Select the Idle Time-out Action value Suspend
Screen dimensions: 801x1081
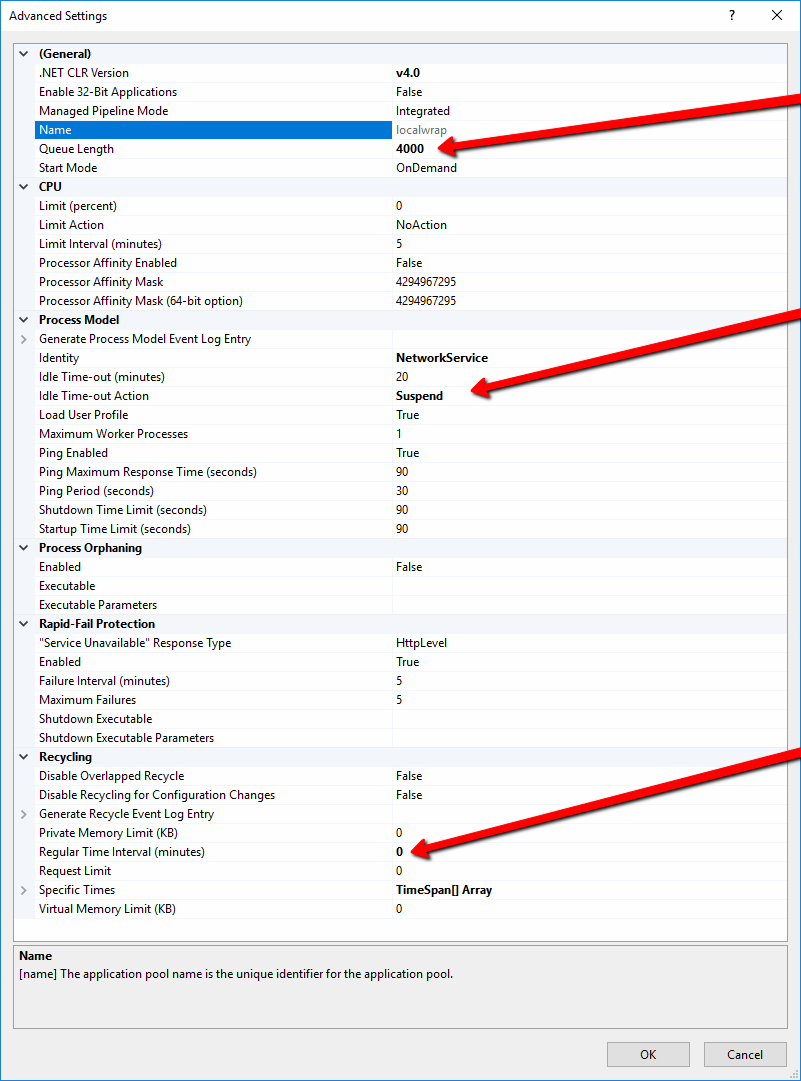tap(419, 396)
